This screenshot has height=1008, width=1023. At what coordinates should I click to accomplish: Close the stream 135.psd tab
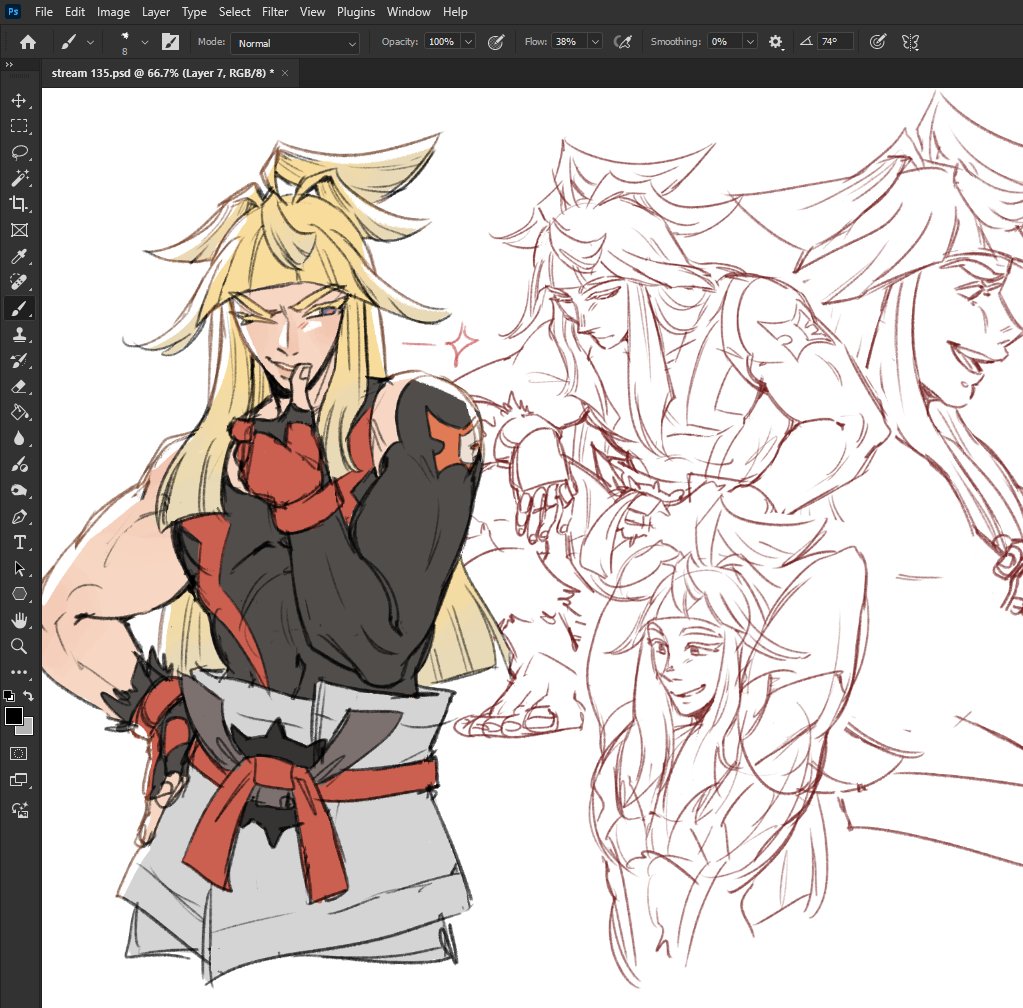pos(285,73)
